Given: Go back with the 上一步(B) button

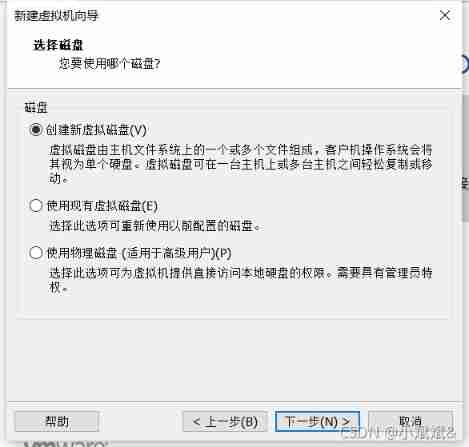Looking at the screenshot, I should pos(225,421).
